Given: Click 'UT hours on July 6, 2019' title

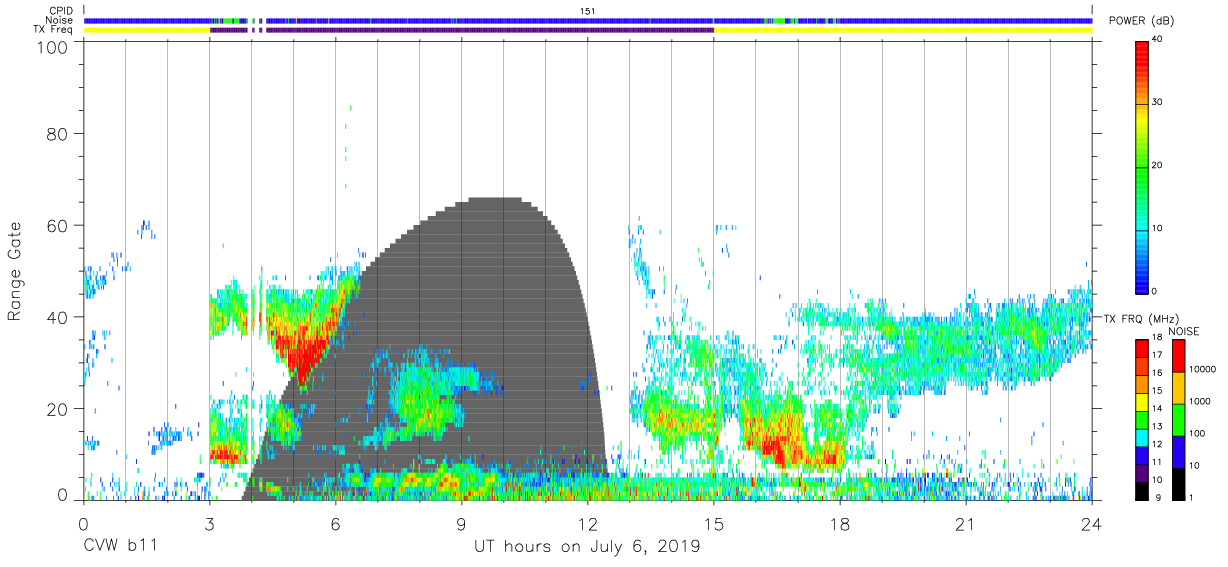Looking at the screenshot, I should (x=587, y=546).
